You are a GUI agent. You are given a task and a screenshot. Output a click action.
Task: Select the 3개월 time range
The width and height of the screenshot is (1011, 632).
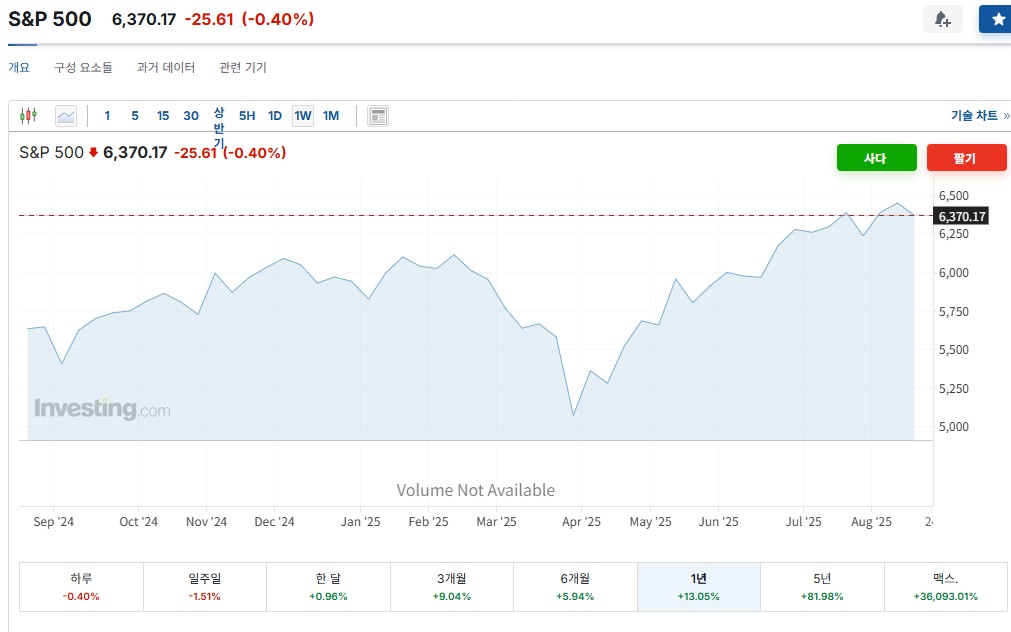(x=452, y=586)
